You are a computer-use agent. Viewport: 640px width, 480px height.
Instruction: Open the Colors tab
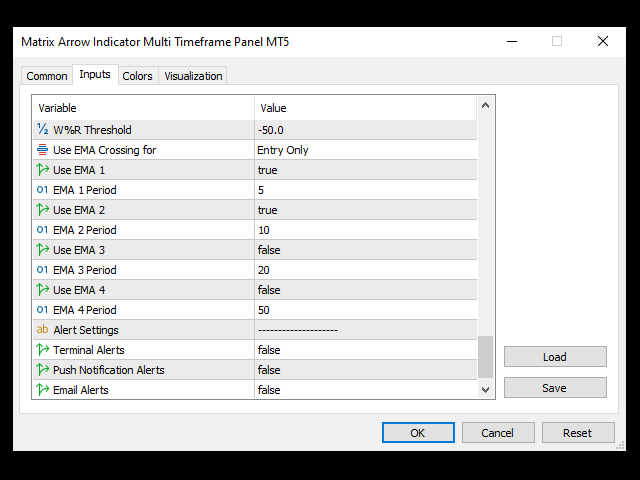coord(138,76)
